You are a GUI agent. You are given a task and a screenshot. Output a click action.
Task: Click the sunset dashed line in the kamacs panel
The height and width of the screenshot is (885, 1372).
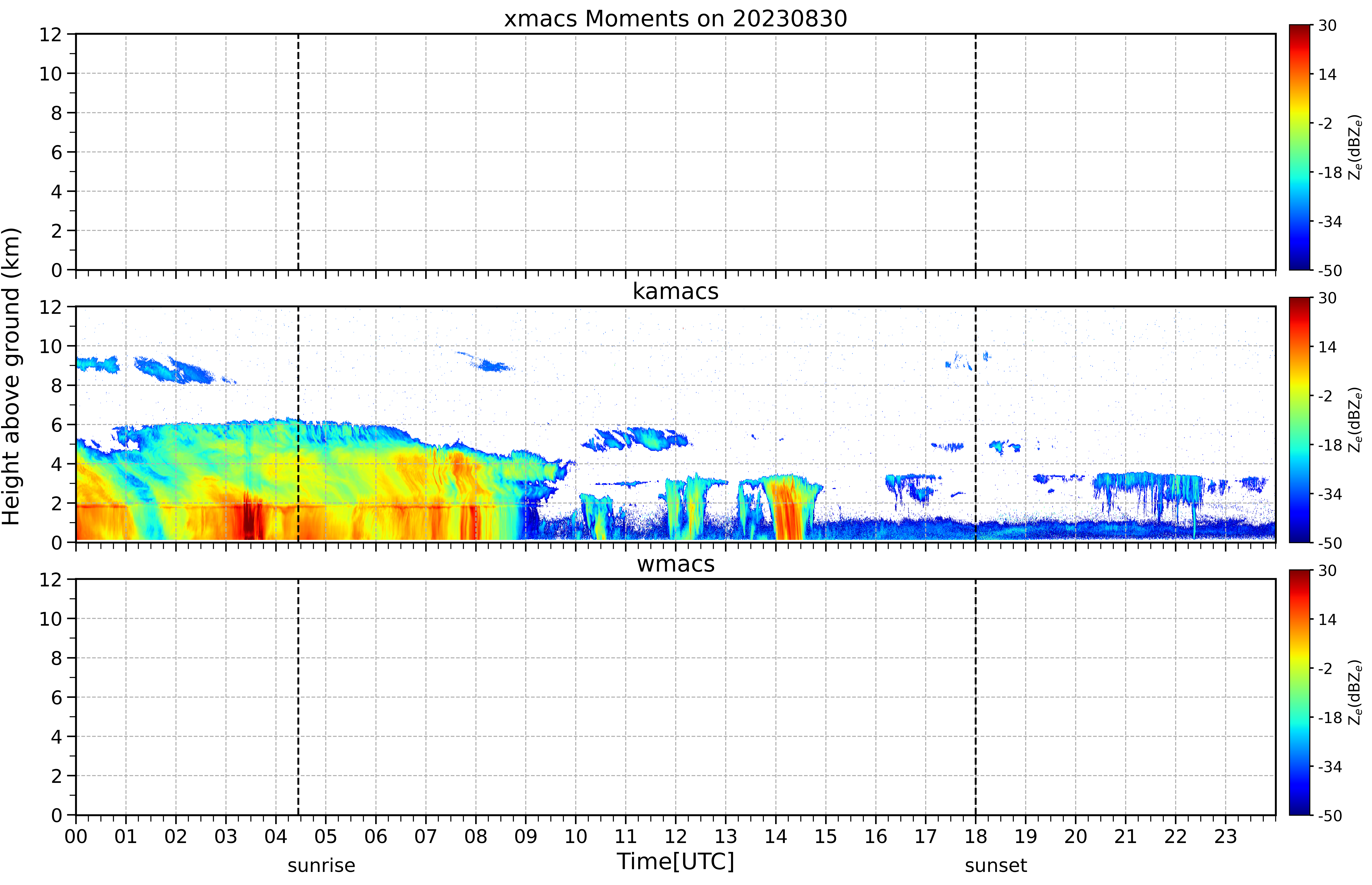pyautogui.click(x=975, y=424)
